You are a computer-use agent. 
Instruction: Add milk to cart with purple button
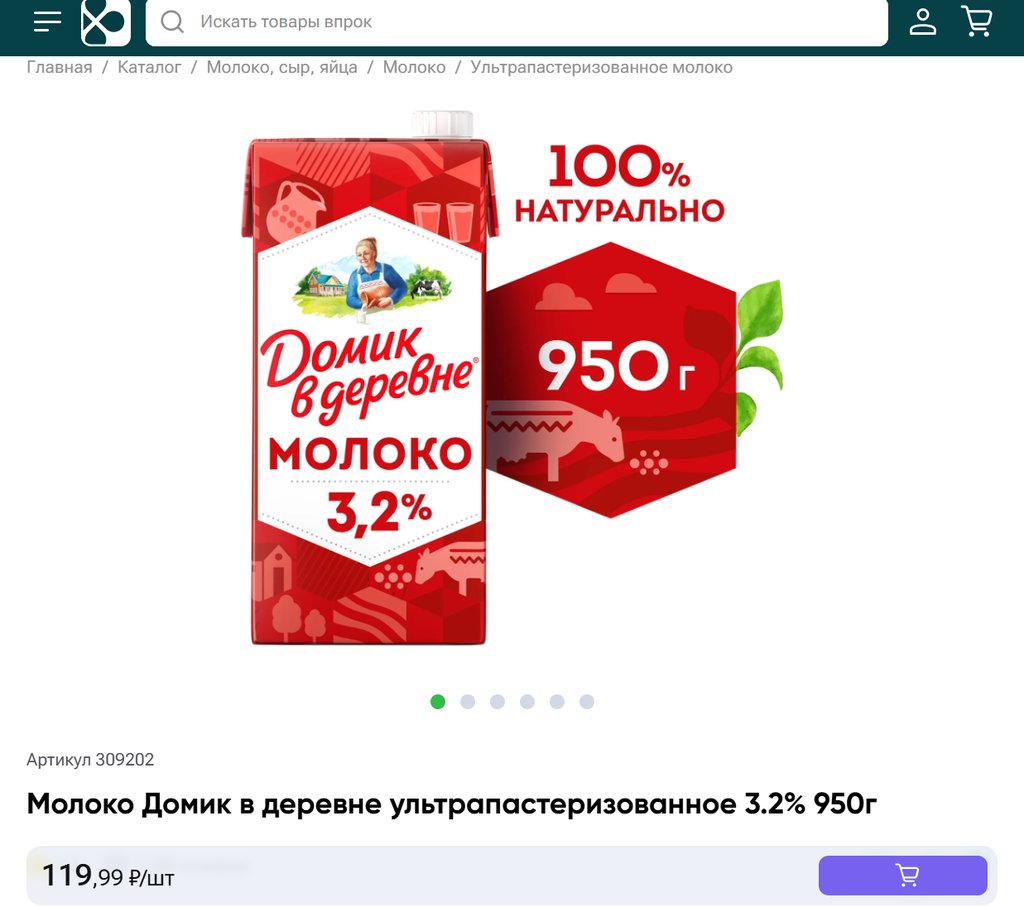click(903, 875)
